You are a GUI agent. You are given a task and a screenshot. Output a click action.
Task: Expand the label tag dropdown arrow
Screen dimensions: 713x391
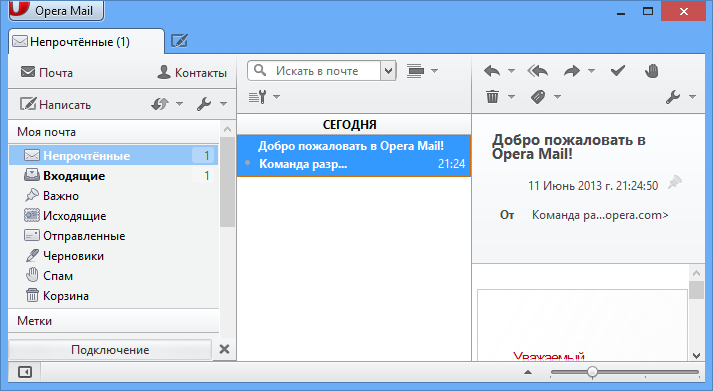click(557, 96)
